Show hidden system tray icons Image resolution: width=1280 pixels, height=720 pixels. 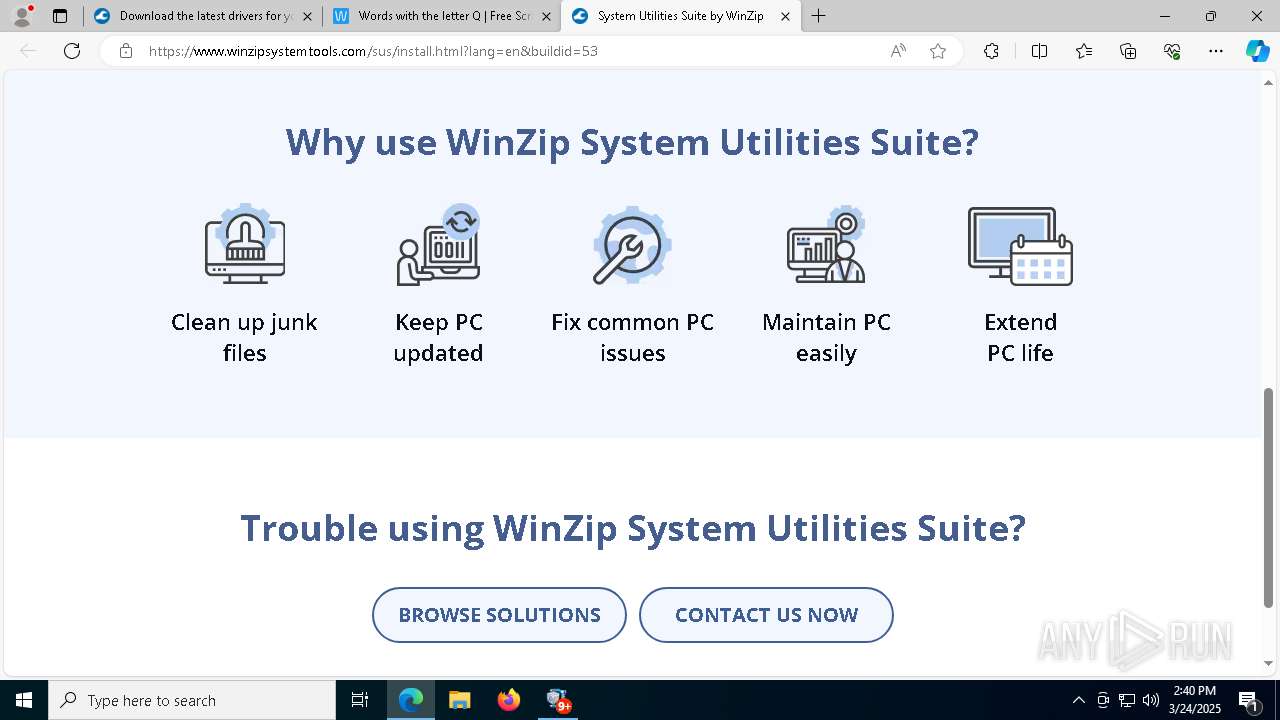click(x=1078, y=700)
